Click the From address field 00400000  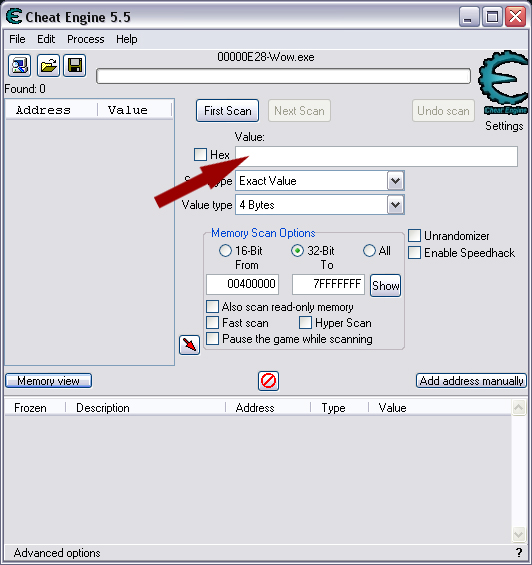point(242,284)
